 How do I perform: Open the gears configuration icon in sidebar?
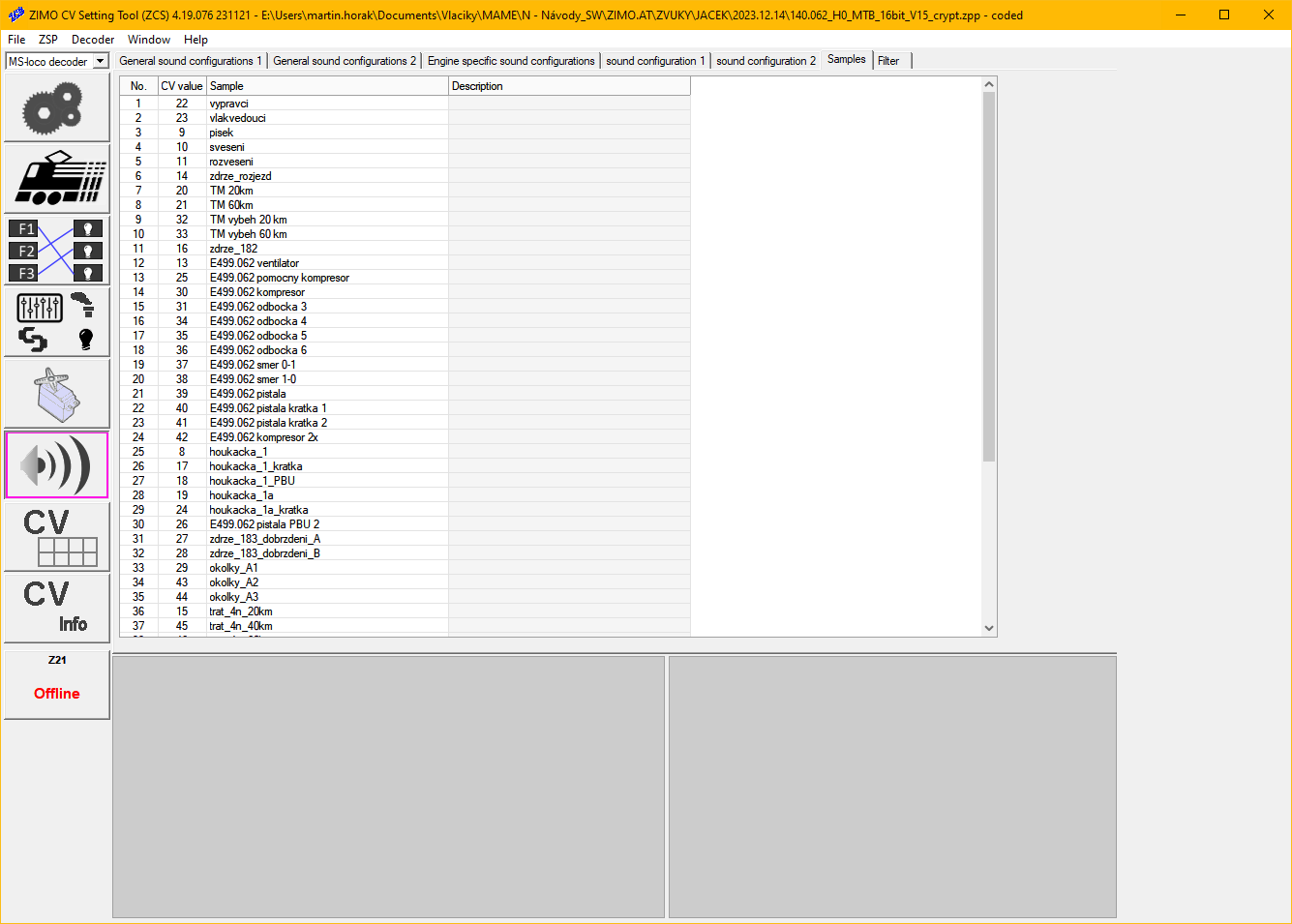(x=56, y=108)
